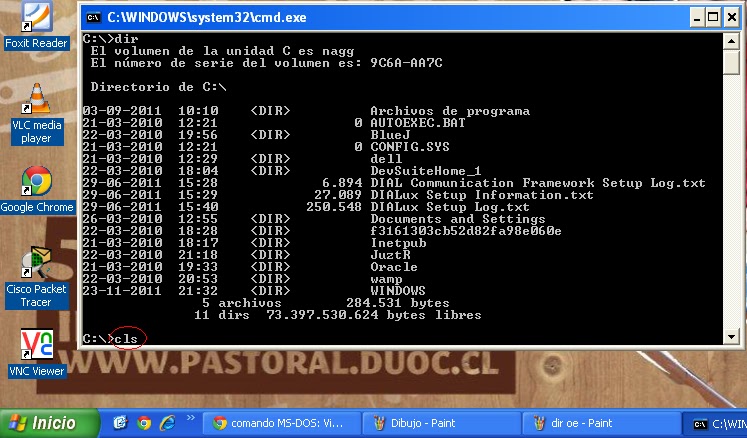Expand the quick launch overflow chevron
747x438 pixels.
(191, 418)
